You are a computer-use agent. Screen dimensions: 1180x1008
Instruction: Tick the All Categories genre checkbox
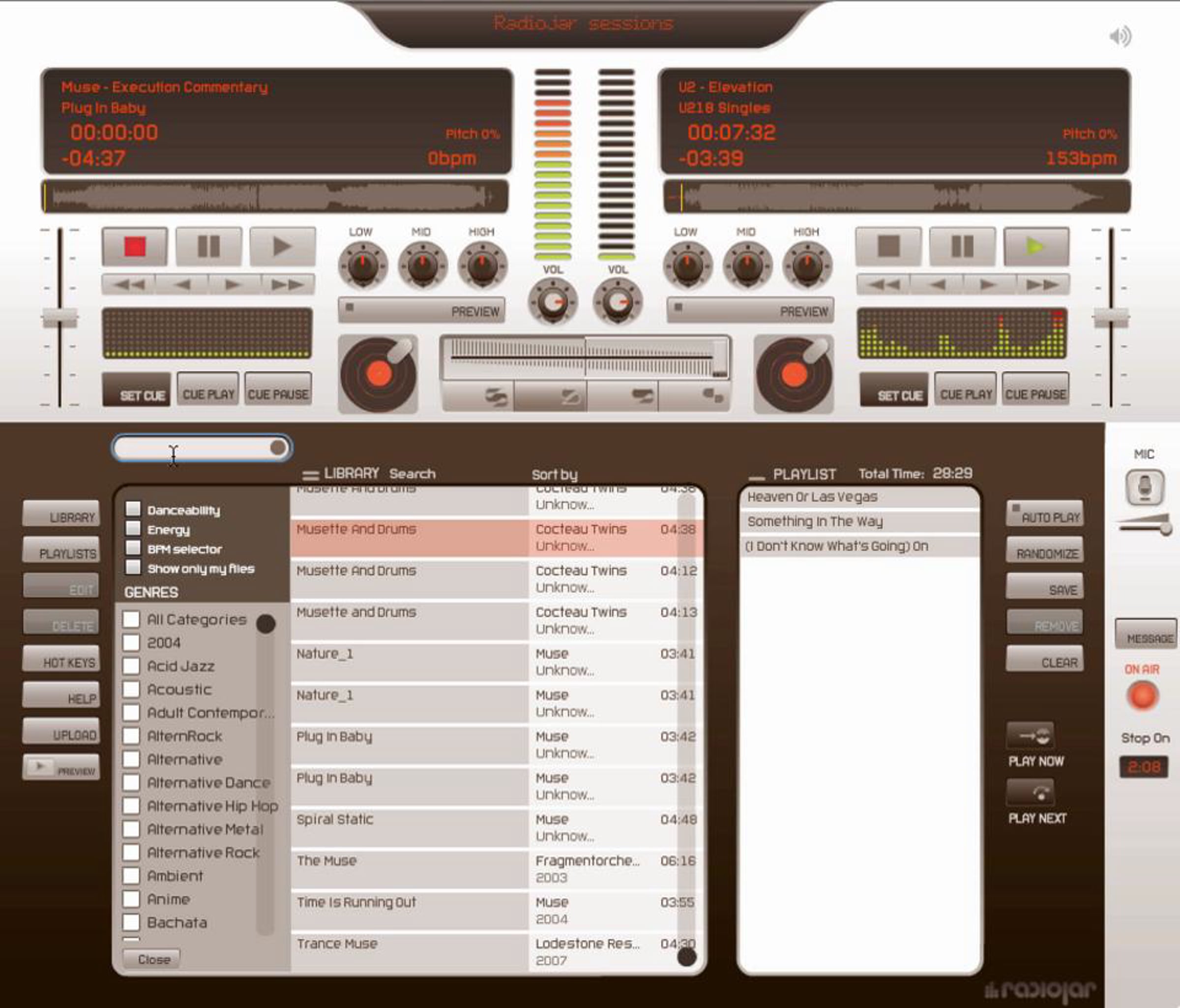tap(132, 619)
